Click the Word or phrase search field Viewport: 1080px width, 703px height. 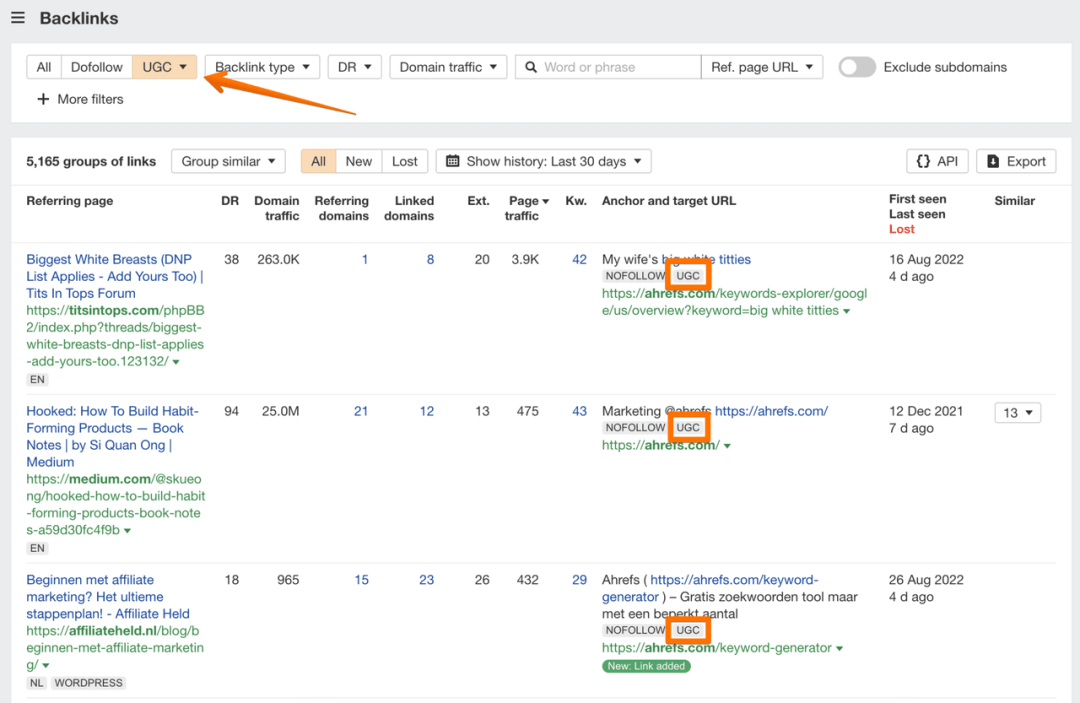click(608, 67)
